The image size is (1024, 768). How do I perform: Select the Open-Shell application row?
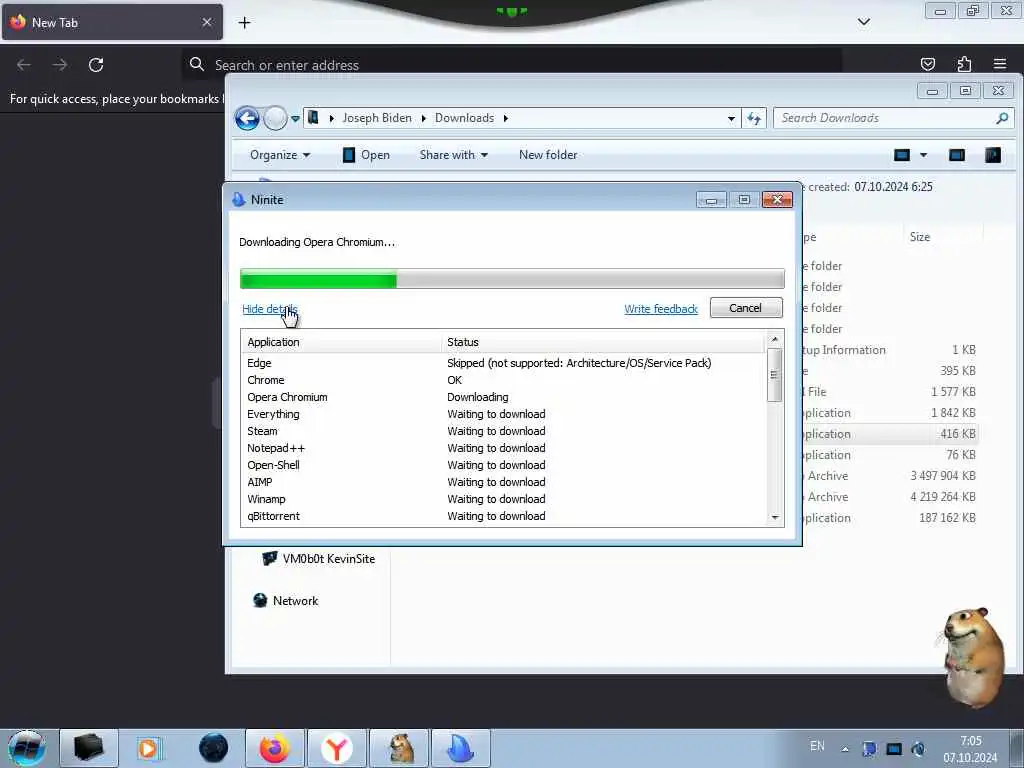(503, 465)
